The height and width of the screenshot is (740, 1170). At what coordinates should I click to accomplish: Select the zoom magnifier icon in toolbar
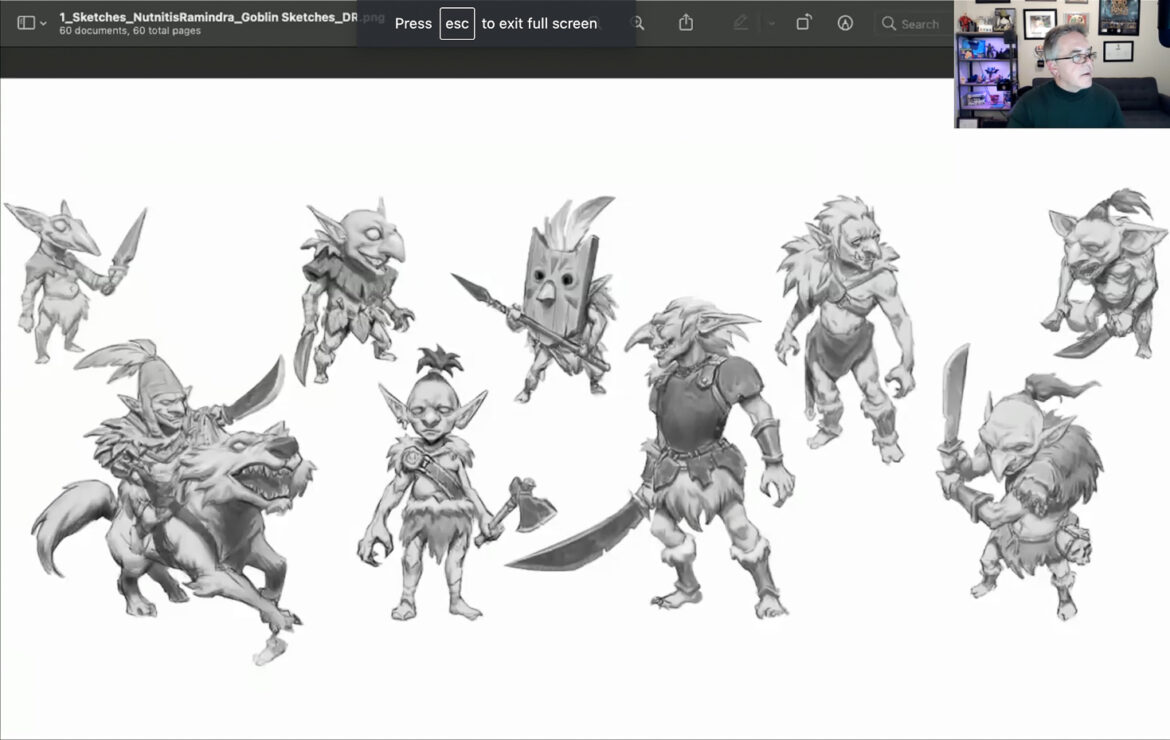pos(638,23)
